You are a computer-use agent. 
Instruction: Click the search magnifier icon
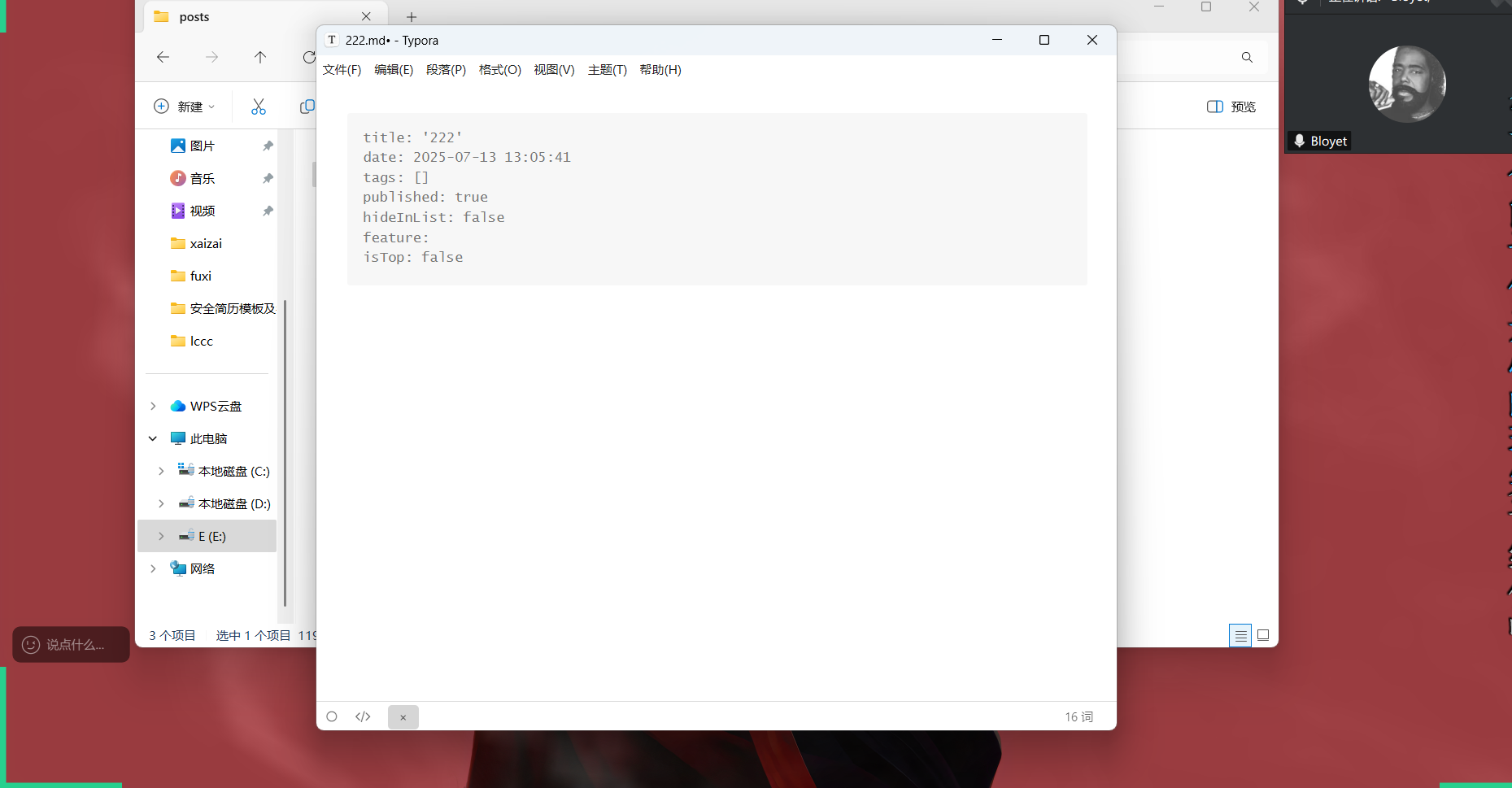(1247, 57)
